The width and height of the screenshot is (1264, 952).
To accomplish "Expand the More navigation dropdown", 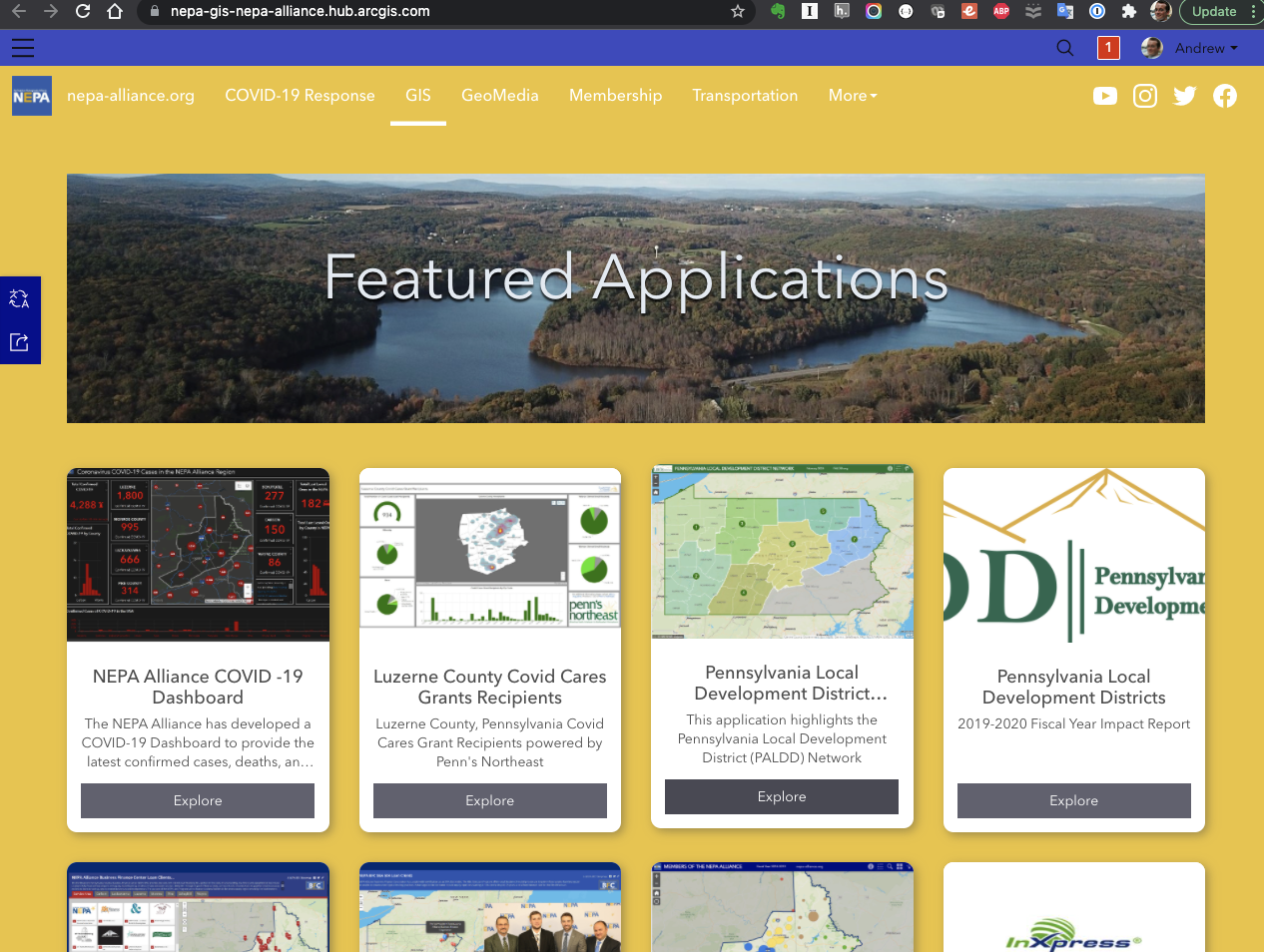I will [852, 95].
